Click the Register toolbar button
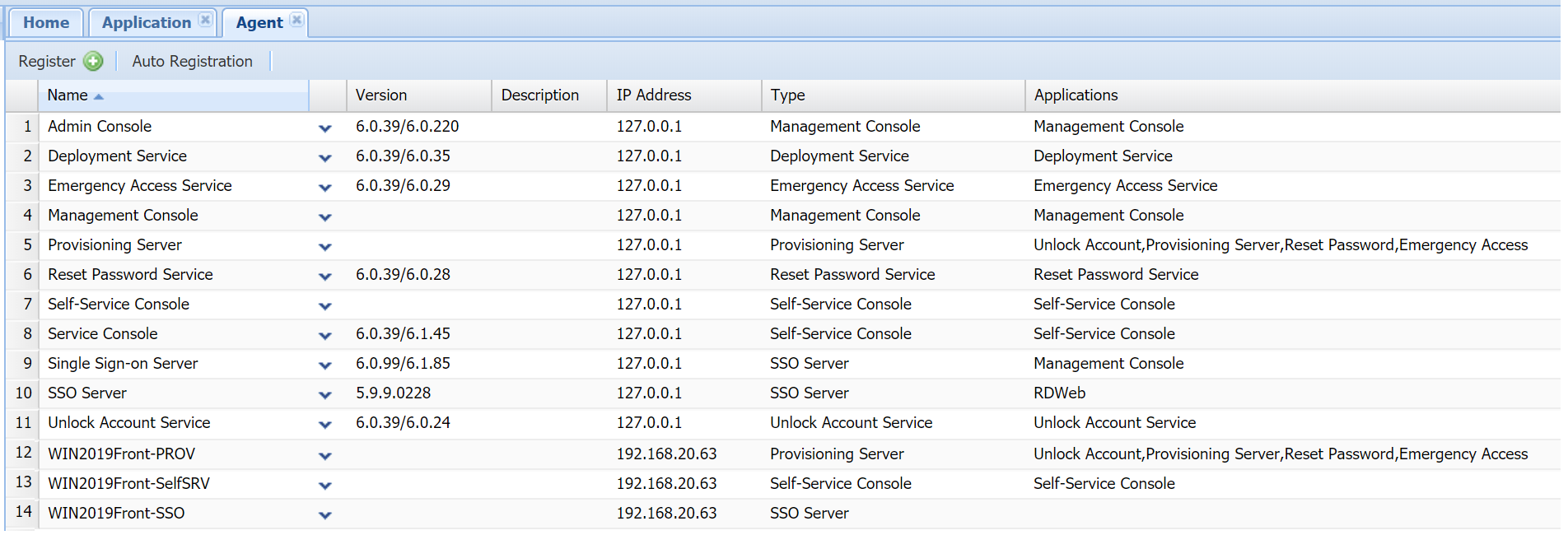 tap(47, 61)
